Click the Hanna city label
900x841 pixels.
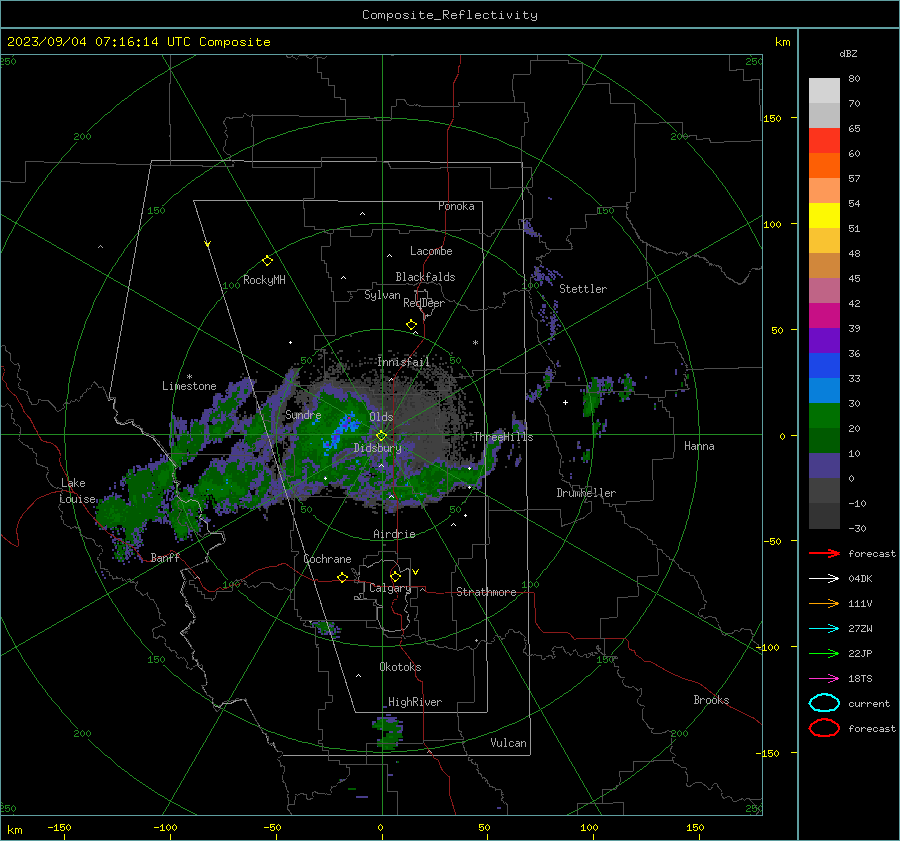[699, 446]
